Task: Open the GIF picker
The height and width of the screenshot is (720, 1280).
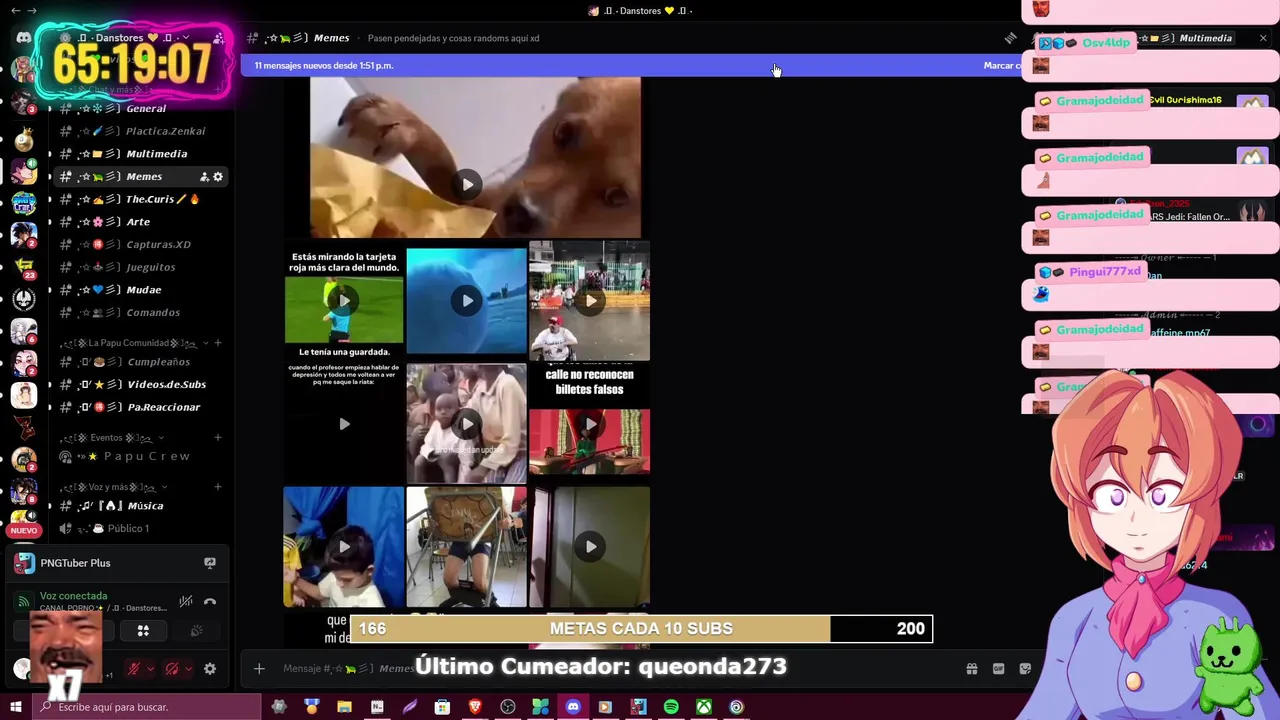Action: [998, 669]
